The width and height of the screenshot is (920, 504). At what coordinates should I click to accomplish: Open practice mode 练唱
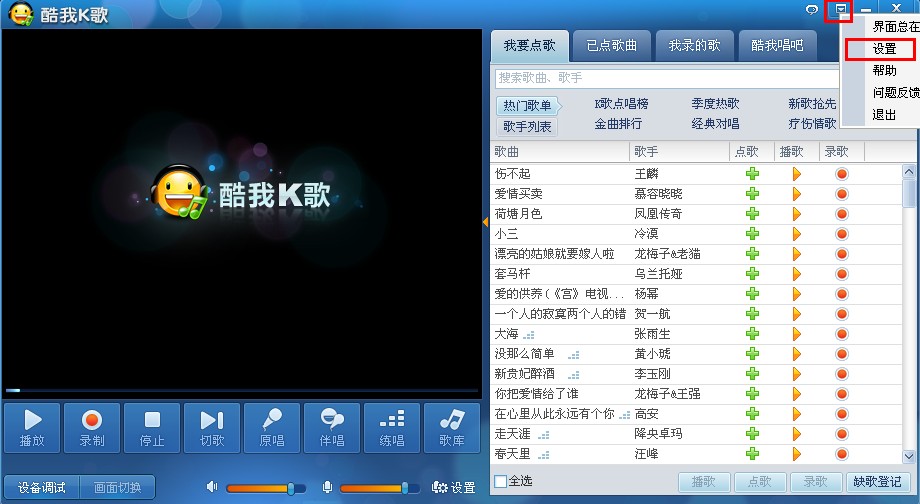[392, 428]
